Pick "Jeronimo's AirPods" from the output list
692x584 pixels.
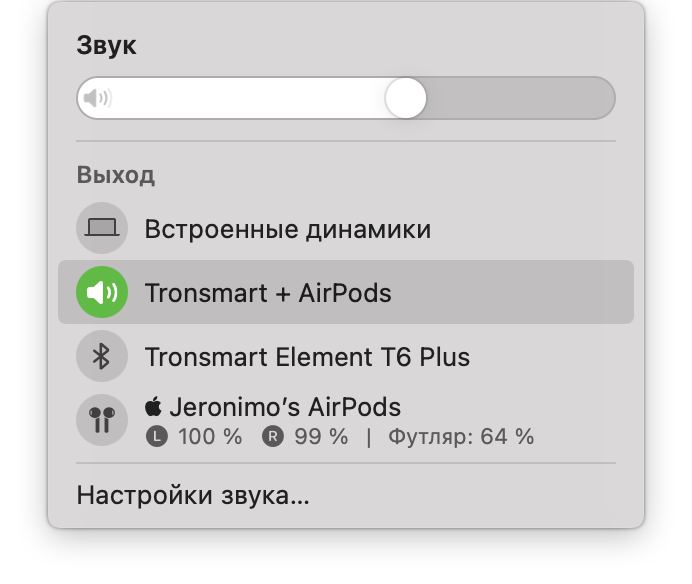(285, 407)
